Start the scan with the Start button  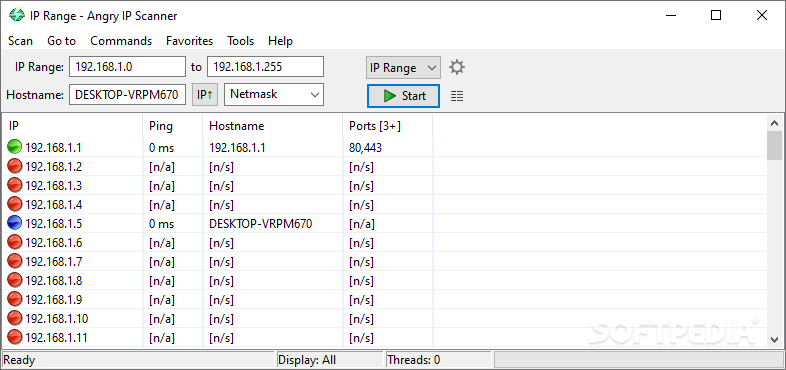404,96
